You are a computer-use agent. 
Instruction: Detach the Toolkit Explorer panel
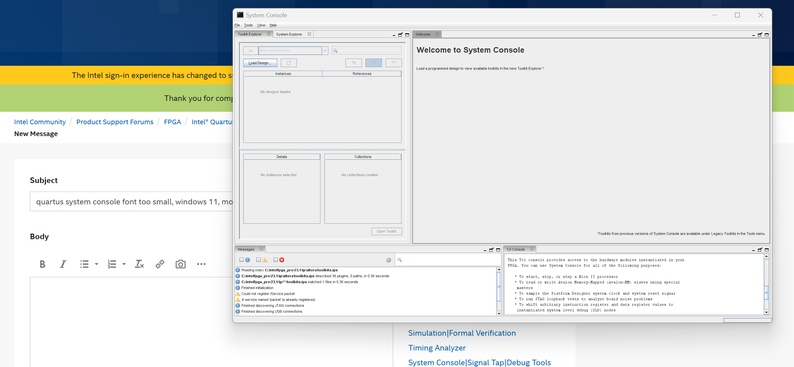tap(400, 35)
